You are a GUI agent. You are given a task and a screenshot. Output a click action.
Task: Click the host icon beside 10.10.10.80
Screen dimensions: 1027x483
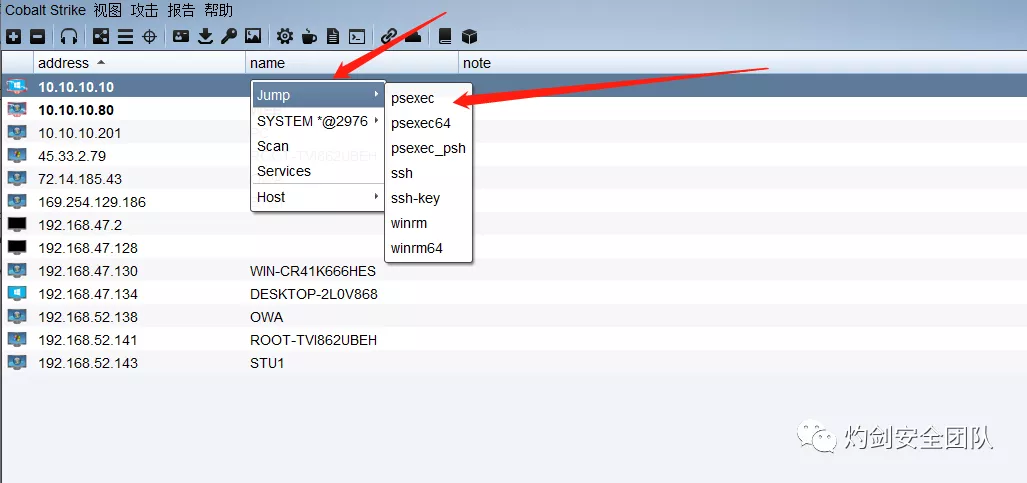[17, 109]
